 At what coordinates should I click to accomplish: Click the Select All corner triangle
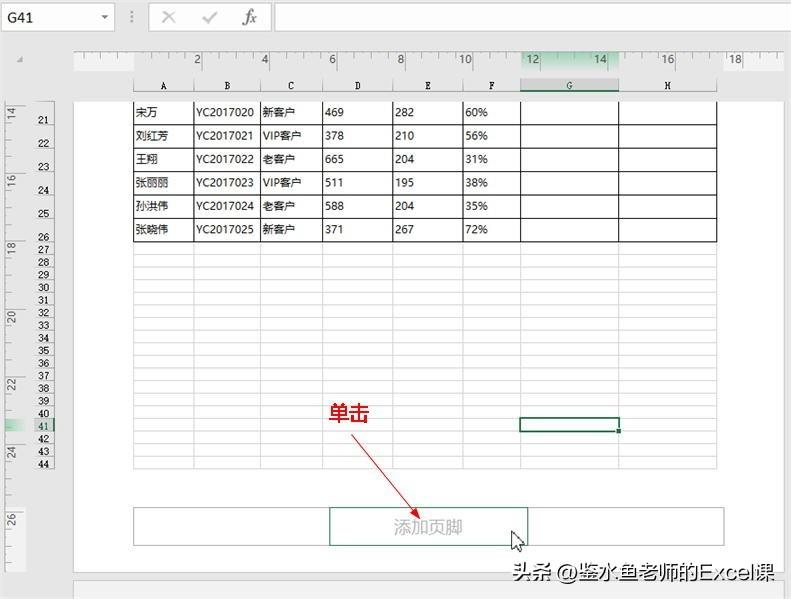[20, 60]
